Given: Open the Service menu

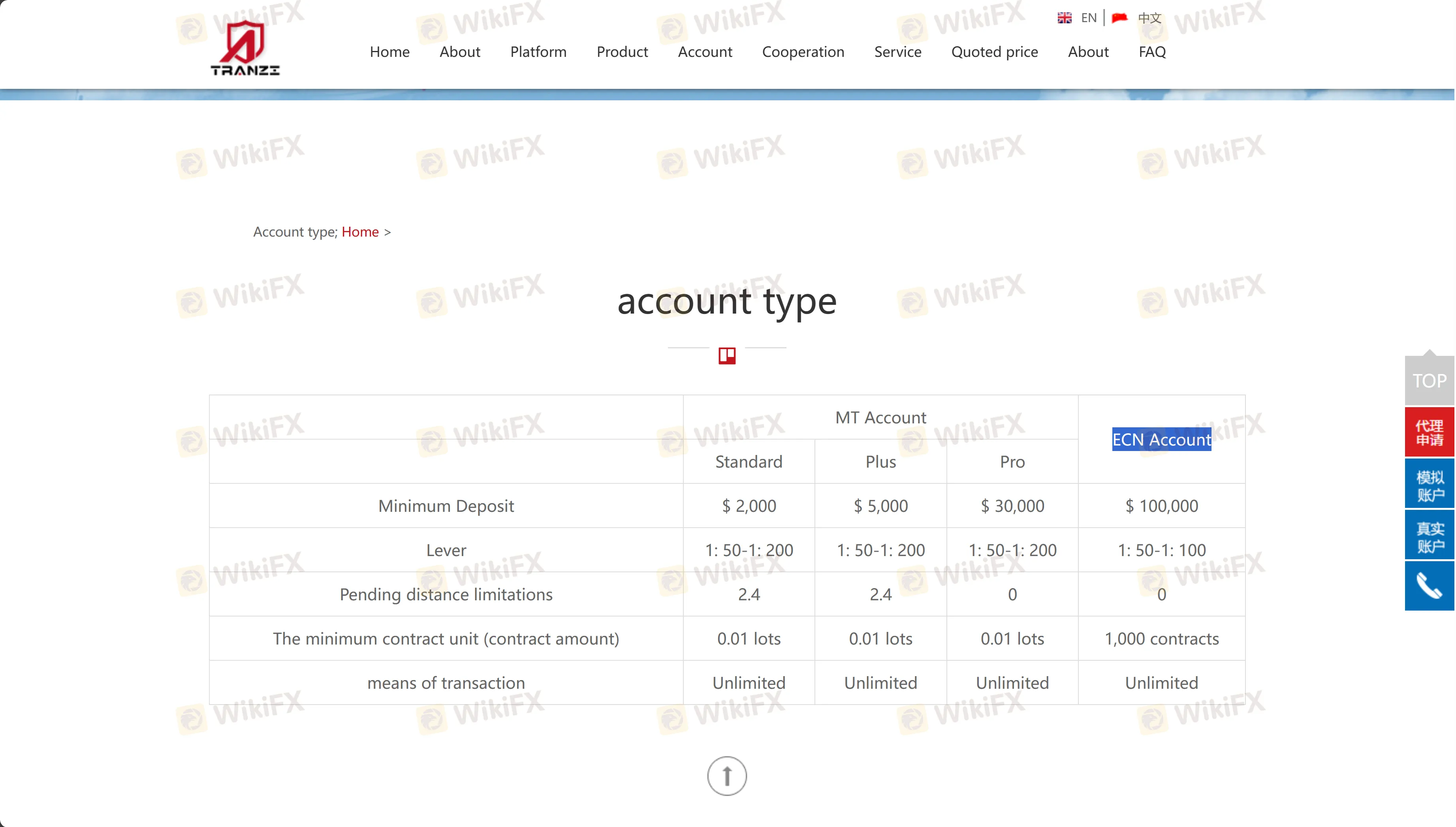Looking at the screenshot, I should point(897,52).
